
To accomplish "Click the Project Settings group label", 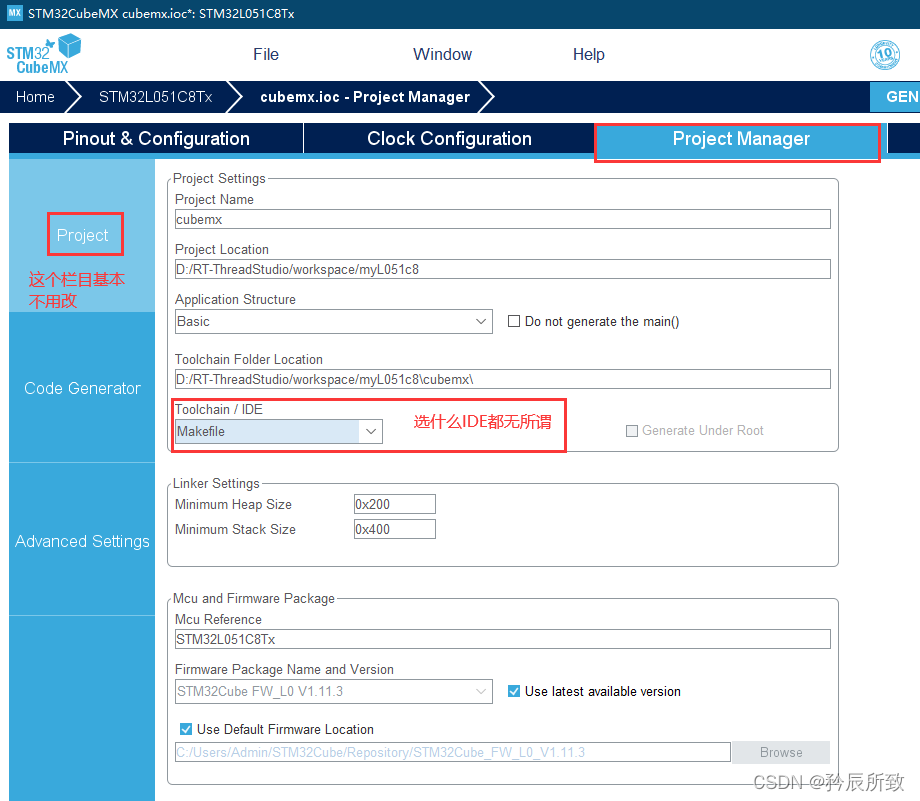I will pyautogui.click(x=219, y=178).
